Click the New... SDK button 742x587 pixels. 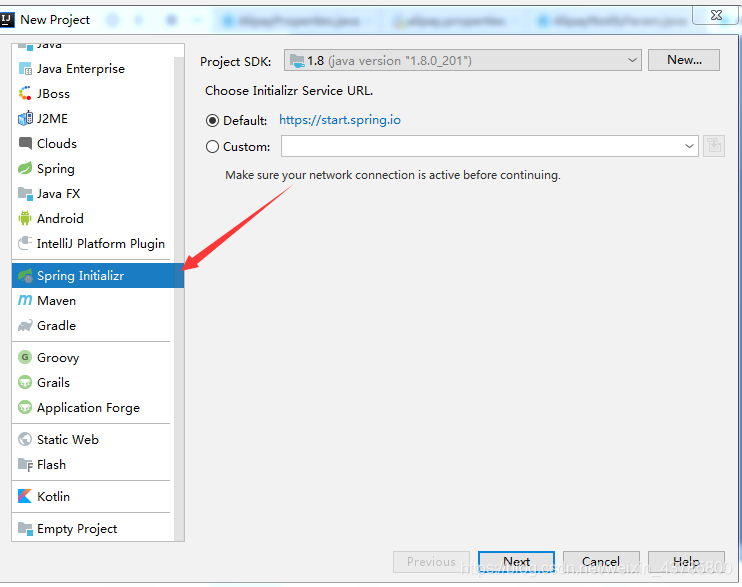pyautogui.click(x=684, y=60)
